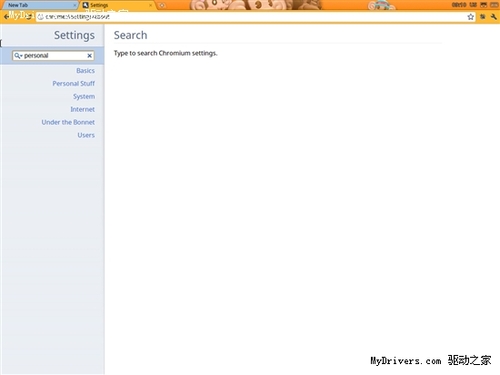Close the Settings tab
Viewport: 500px width, 375px height.
pos(150,5)
